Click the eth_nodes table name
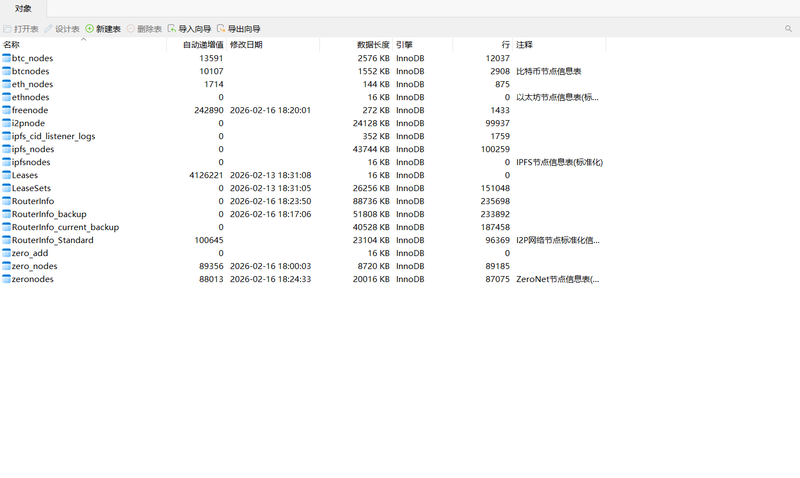800x478 pixels. (x=33, y=85)
